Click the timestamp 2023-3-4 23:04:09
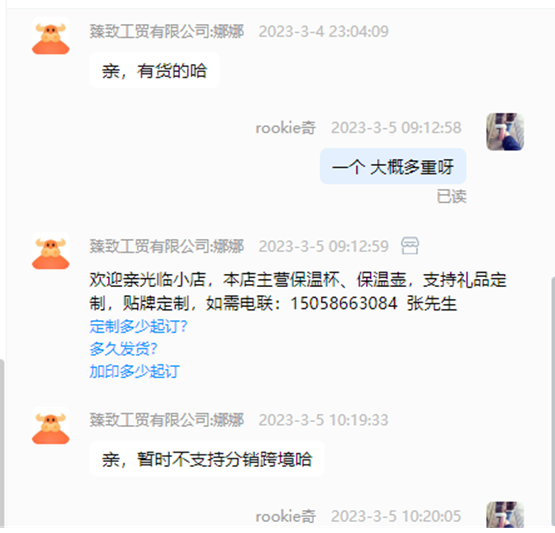Viewport: 555px width, 533px height. [x=324, y=31]
